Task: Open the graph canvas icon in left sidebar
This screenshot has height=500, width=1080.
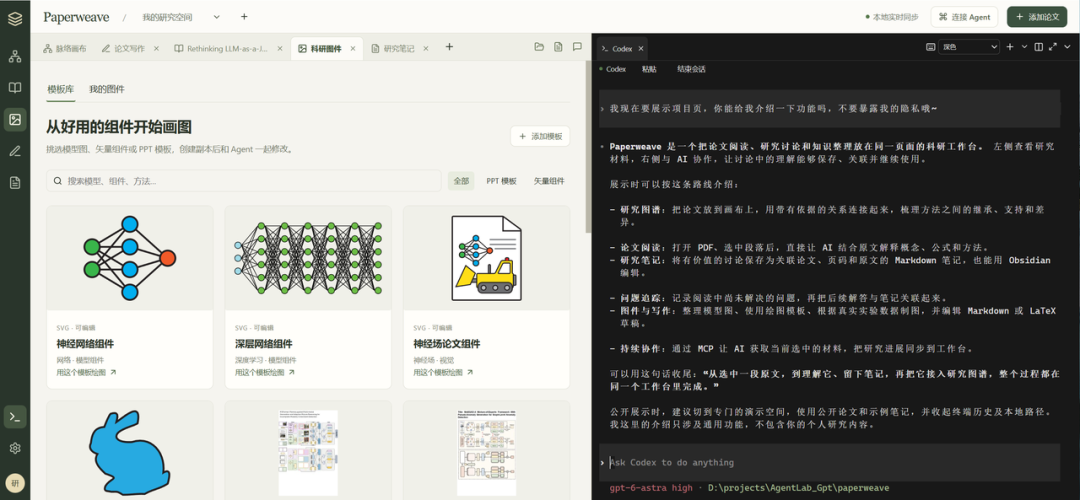Action: (14, 56)
